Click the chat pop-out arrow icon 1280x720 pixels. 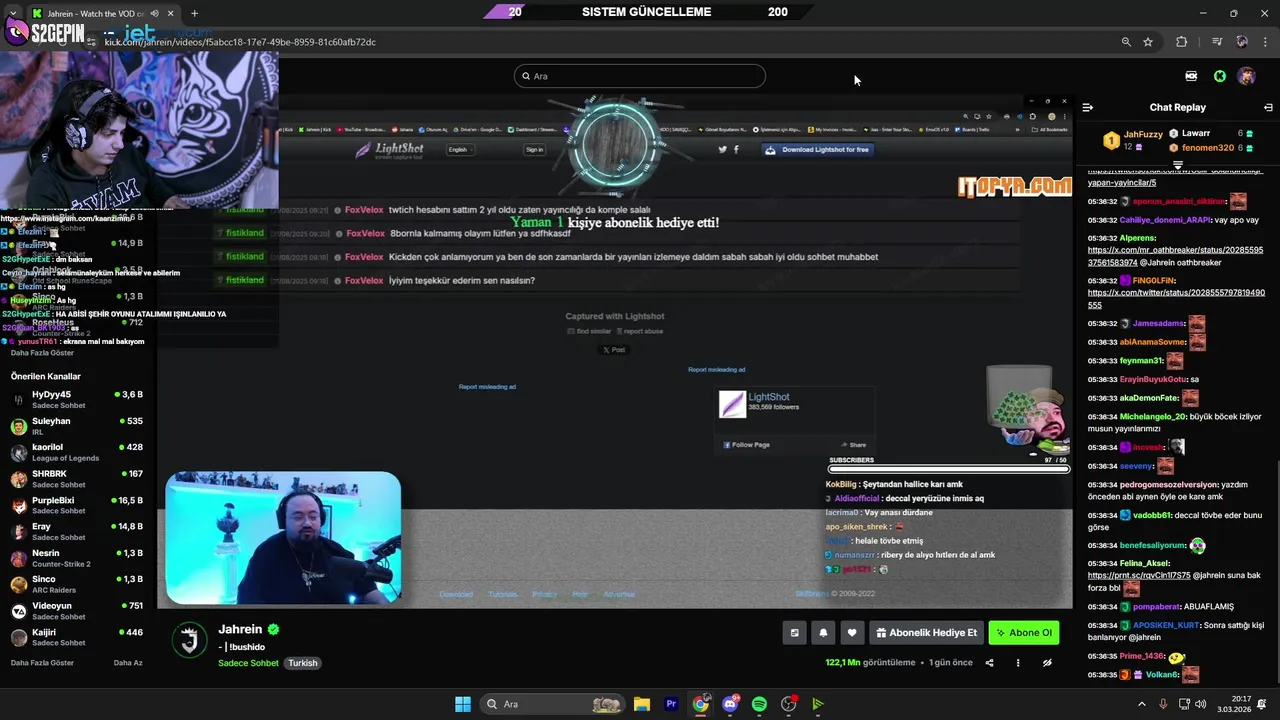click(1268, 107)
